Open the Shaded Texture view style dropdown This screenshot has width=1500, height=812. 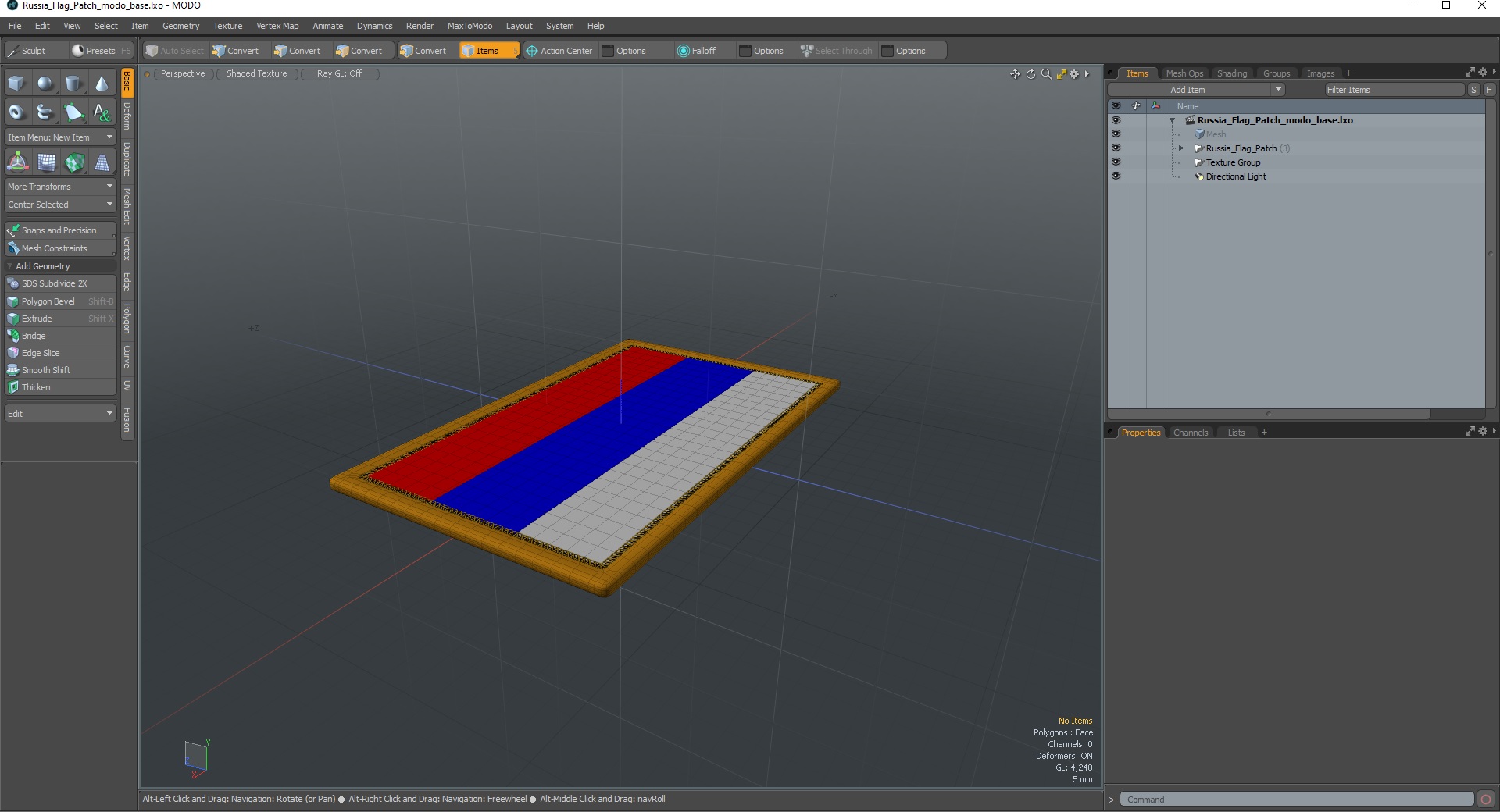256,74
